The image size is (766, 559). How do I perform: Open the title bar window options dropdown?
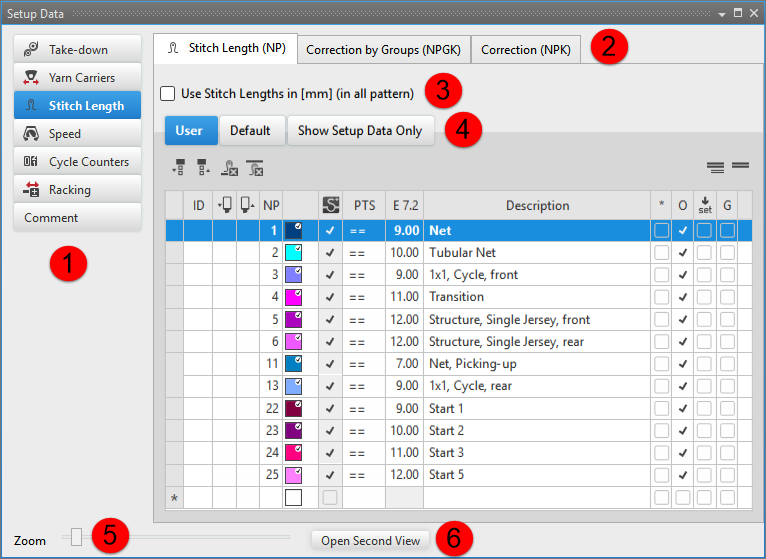(x=721, y=13)
